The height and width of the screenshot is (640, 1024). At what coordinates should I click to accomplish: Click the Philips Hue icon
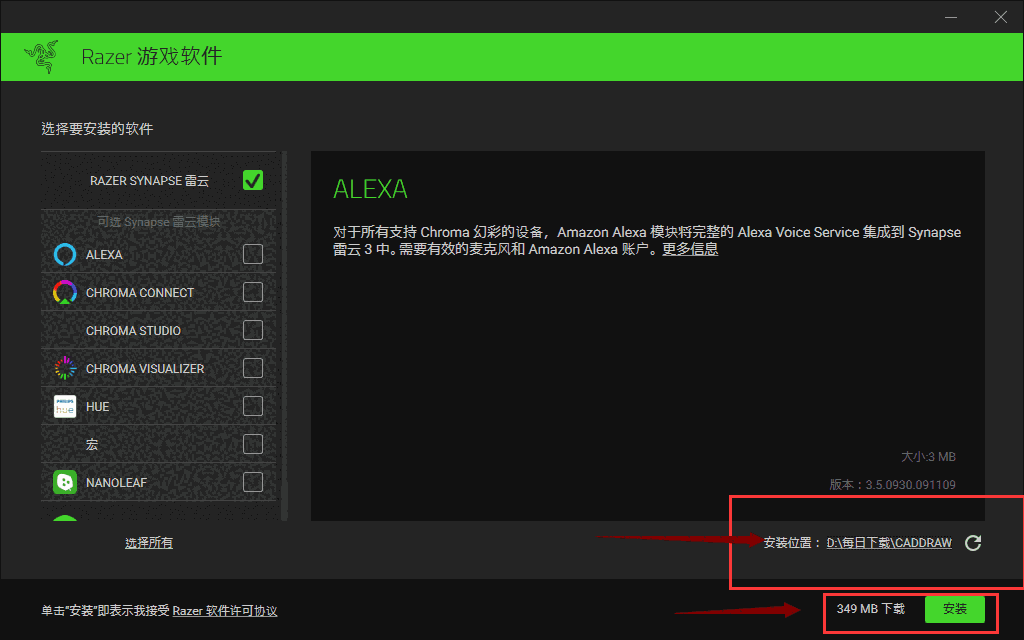tap(65, 406)
